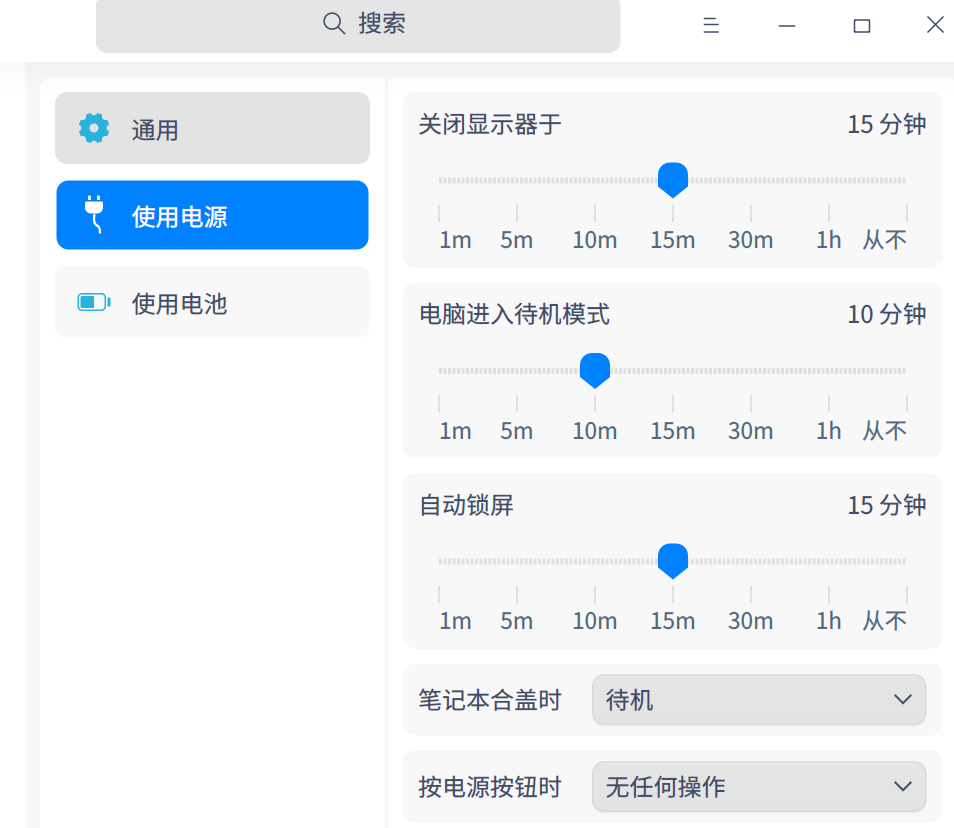Screen dimensions: 954x828
Task: Click the gear icon next to 通用
Action: [94, 128]
